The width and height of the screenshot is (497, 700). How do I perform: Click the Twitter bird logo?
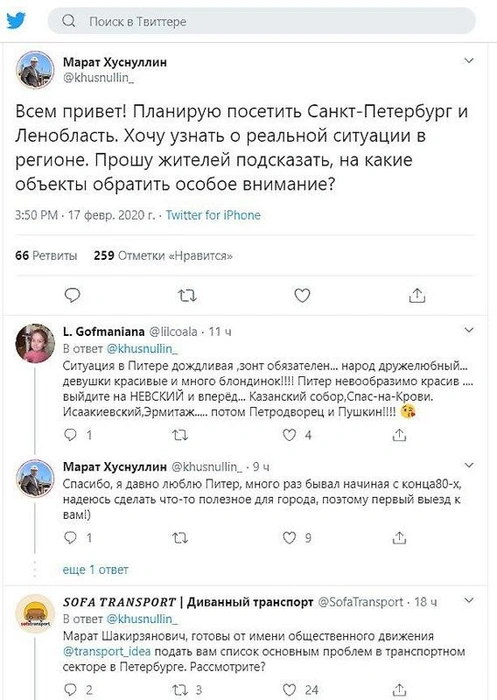click(16, 21)
